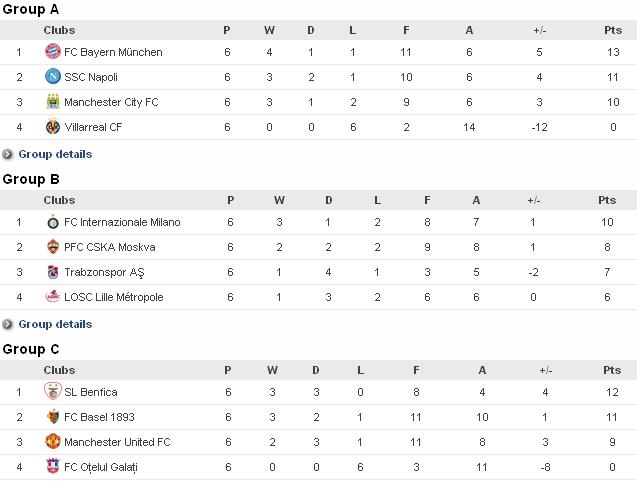Click the Villarreal CF club crest
The width and height of the screenshot is (637, 481).
click(53, 127)
